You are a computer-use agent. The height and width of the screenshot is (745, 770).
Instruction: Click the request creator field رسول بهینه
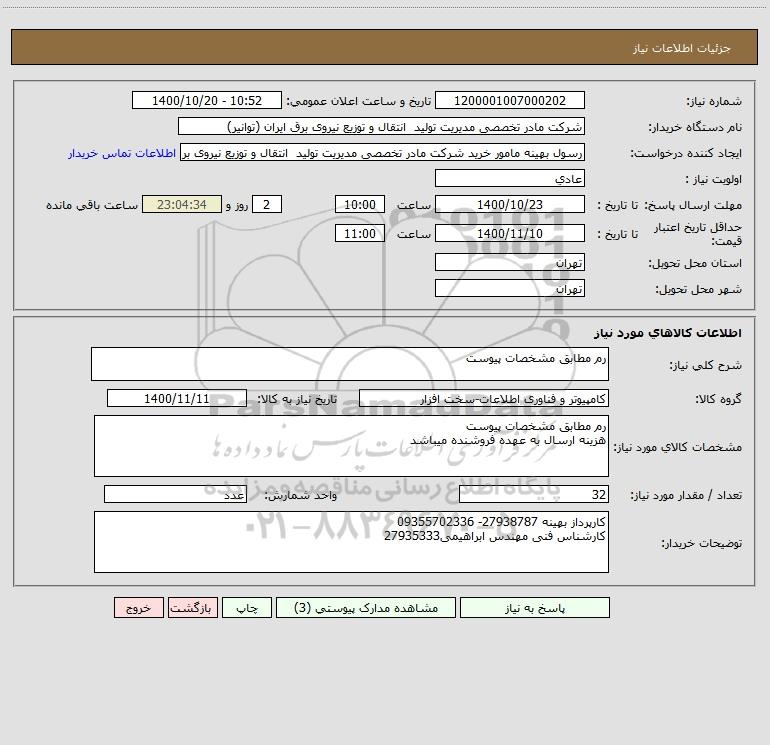[383, 152]
